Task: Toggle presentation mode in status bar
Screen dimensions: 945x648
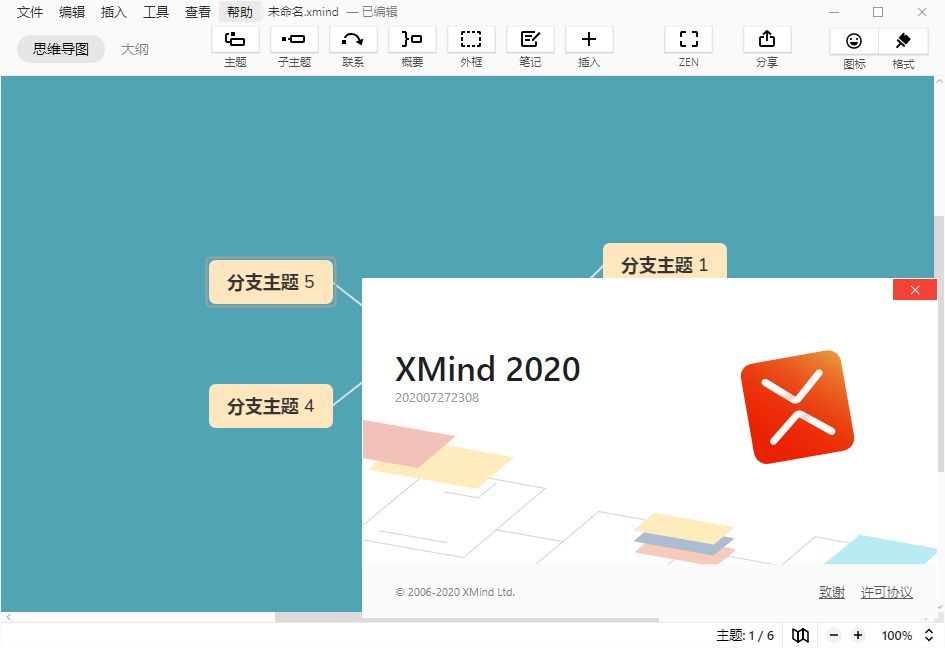Action: pos(800,635)
